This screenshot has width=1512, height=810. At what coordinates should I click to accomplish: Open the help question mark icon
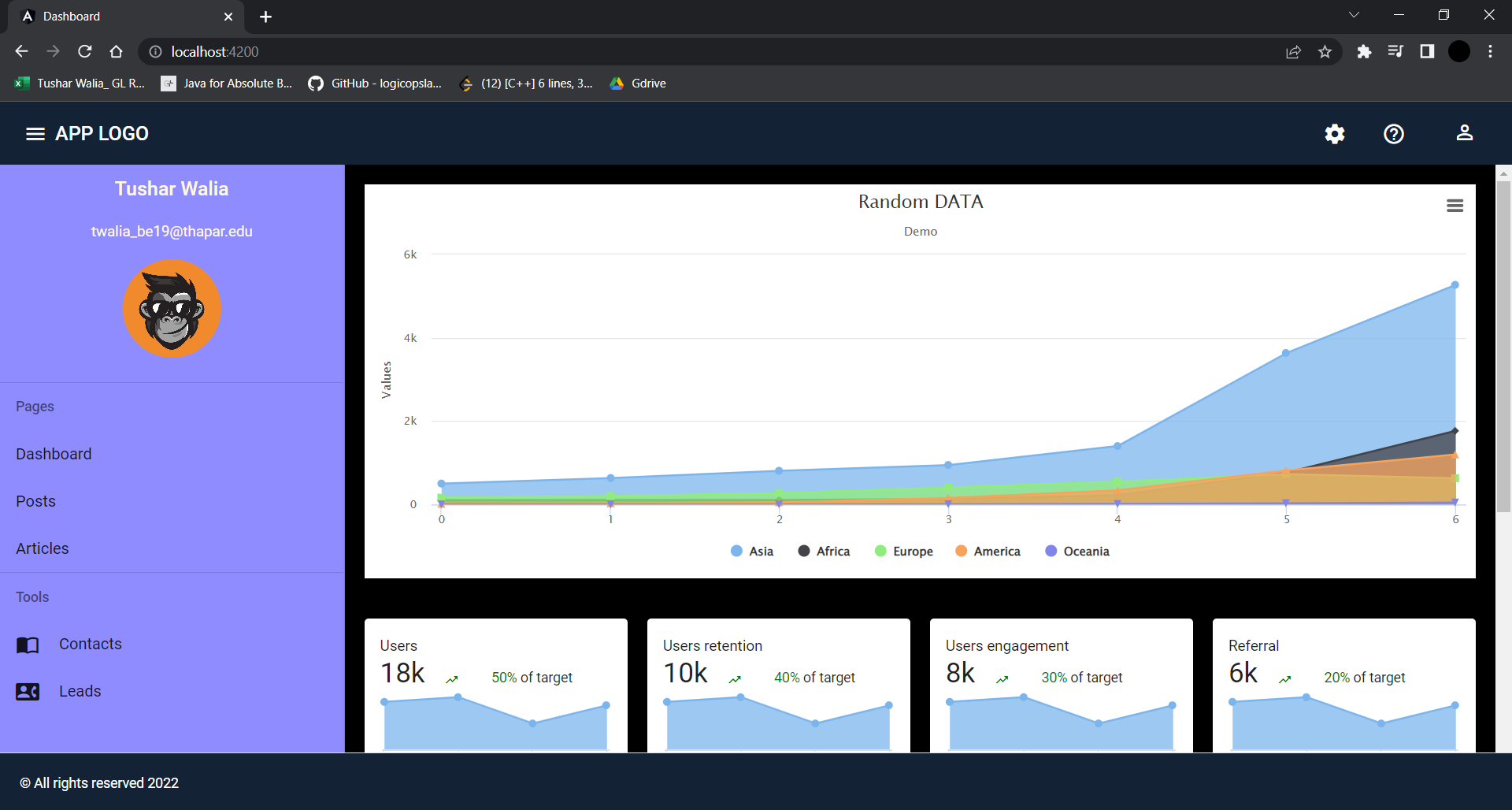pos(1394,134)
